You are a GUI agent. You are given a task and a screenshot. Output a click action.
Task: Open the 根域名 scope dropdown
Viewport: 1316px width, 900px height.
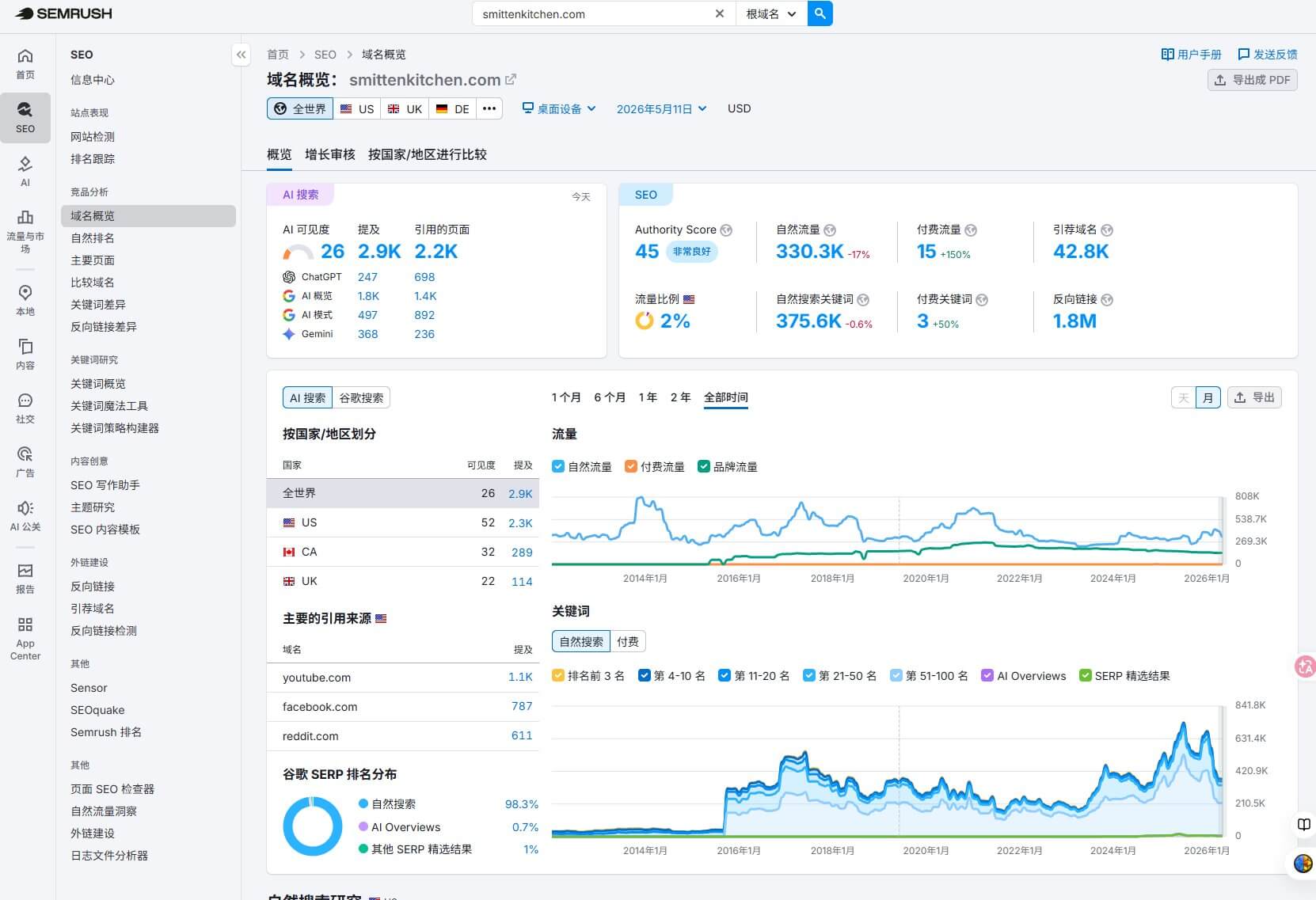point(771,13)
